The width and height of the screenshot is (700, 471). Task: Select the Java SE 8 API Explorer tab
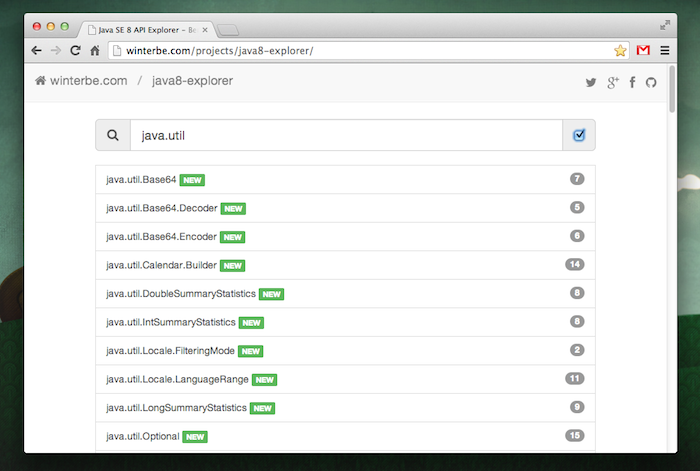coord(147,30)
